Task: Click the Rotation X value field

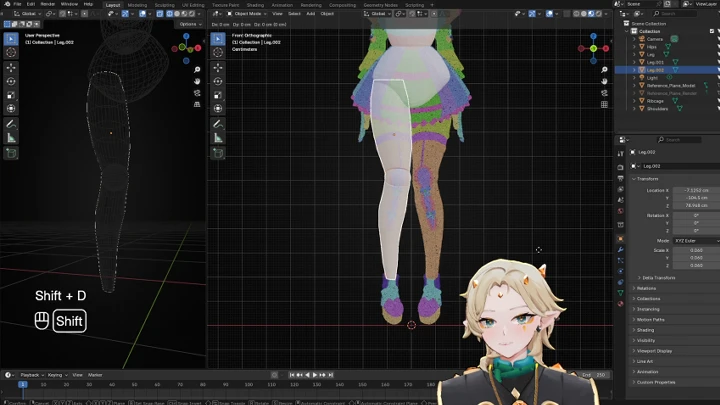Action: [696, 215]
